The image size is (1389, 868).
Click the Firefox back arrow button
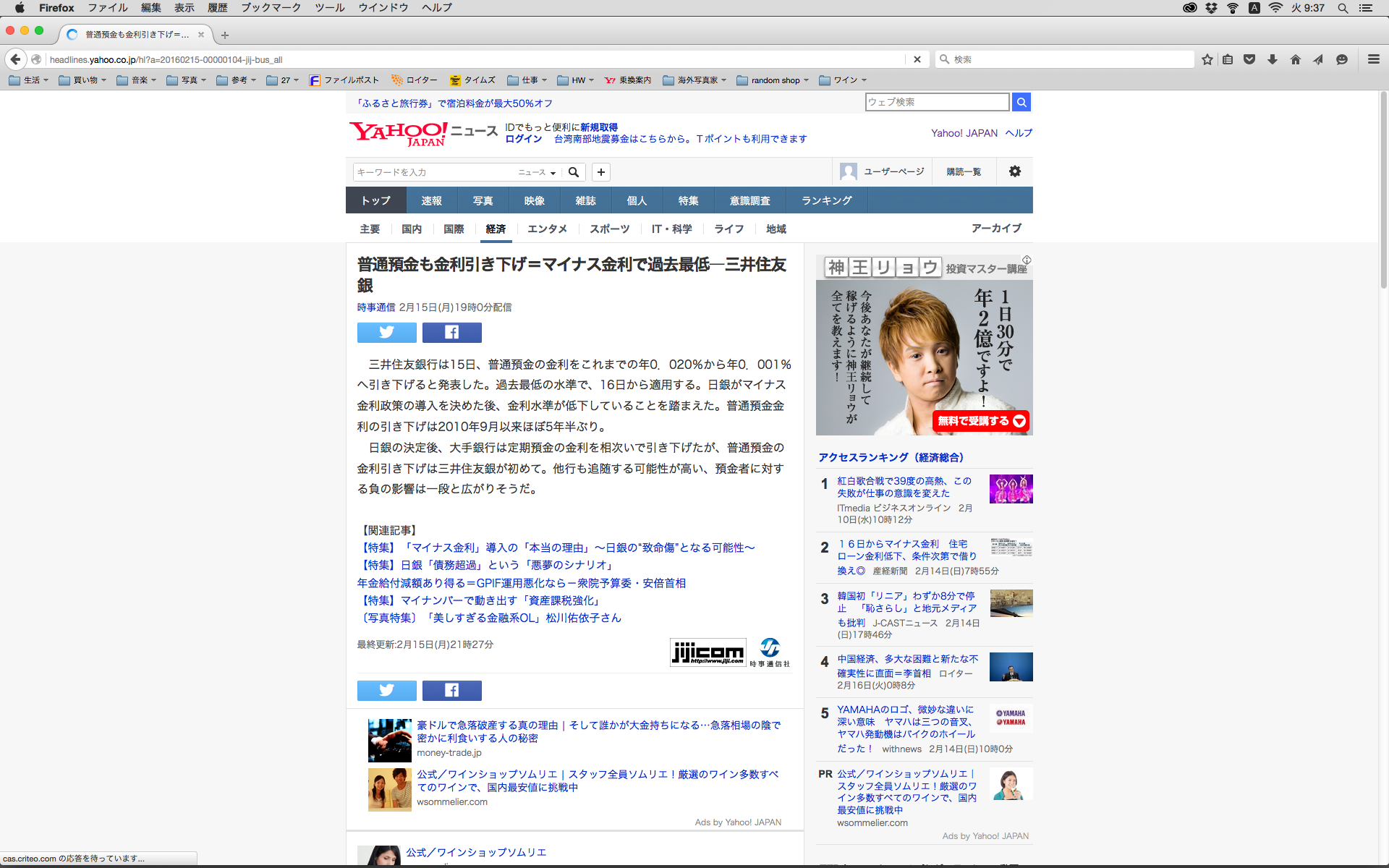click(15, 59)
